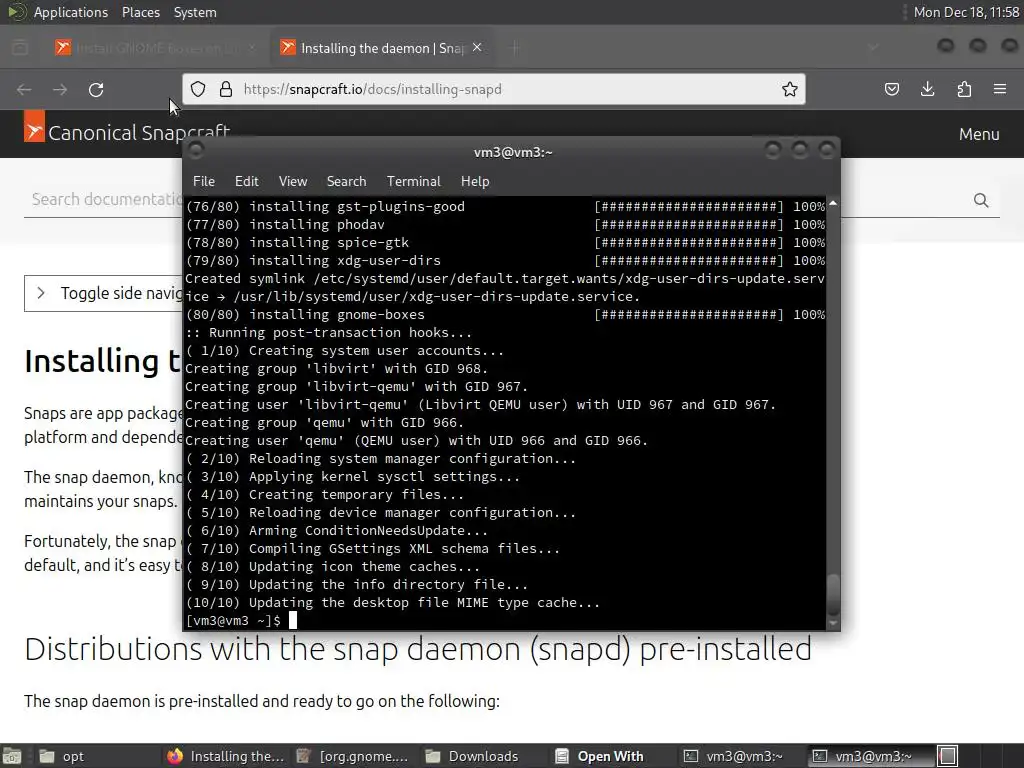
Task: Go forward with the Firefox forward arrow
Action: (60, 89)
